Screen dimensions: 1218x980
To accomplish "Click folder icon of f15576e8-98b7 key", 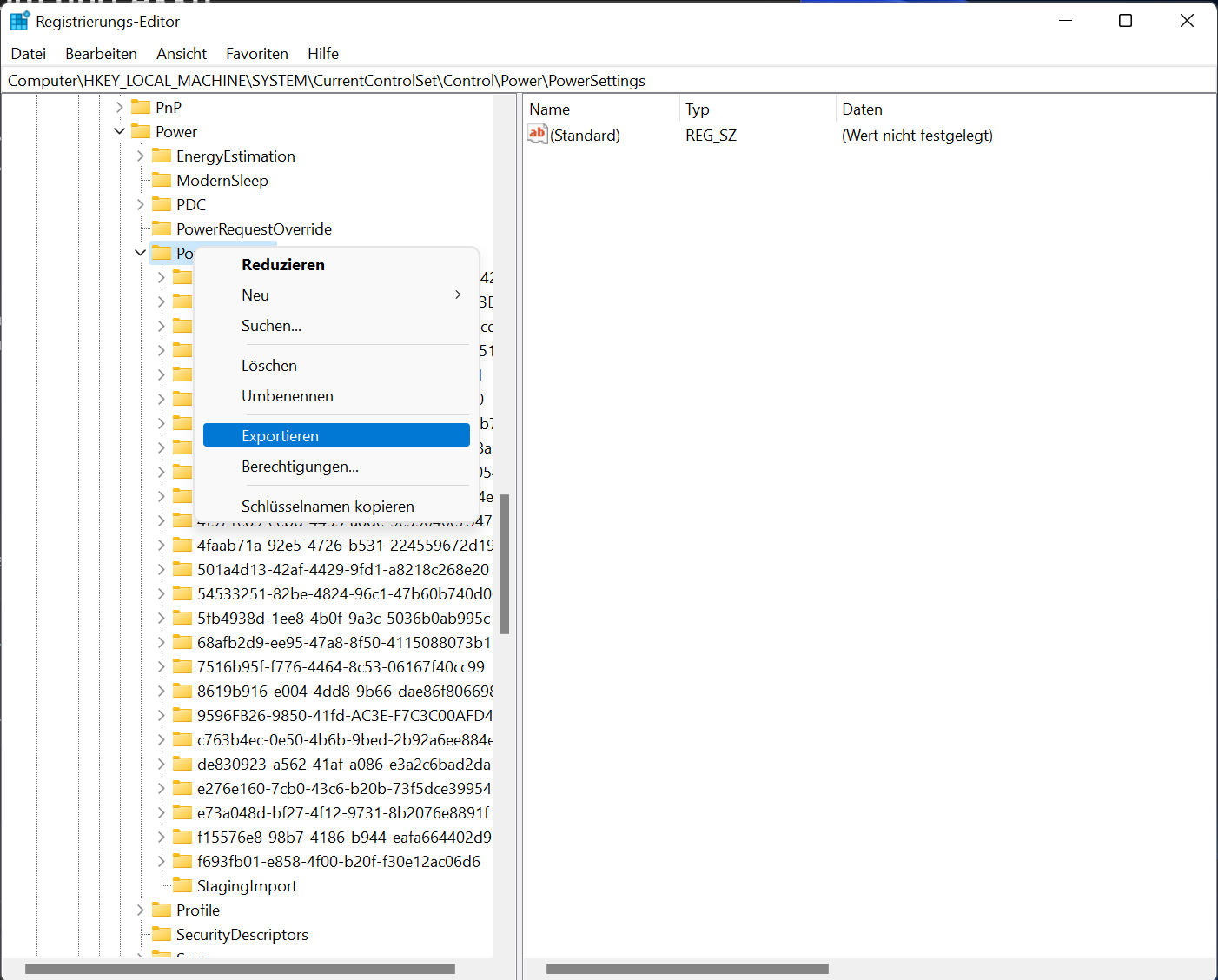I will pyautogui.click(x=182, y=837).
